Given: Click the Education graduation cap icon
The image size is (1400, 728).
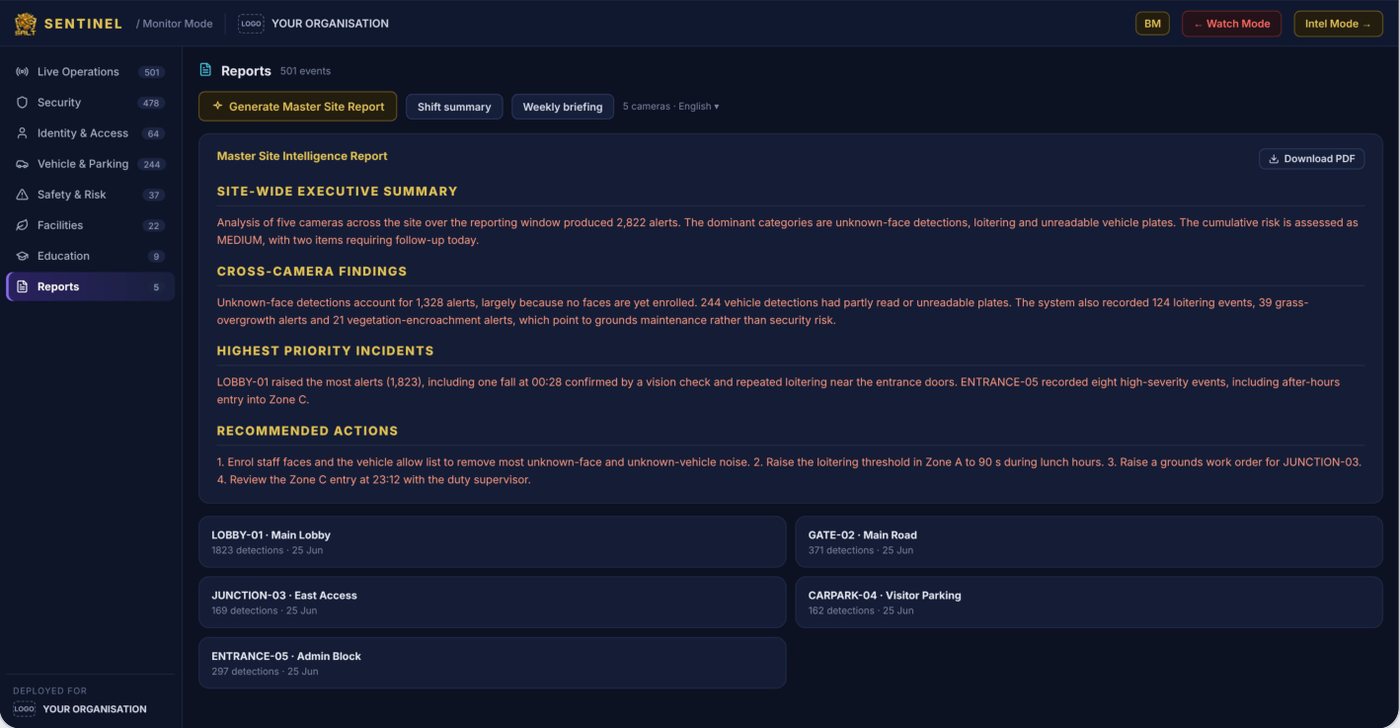Looking at the screenshot, I should pyautogui.click(x=22, y=256).
